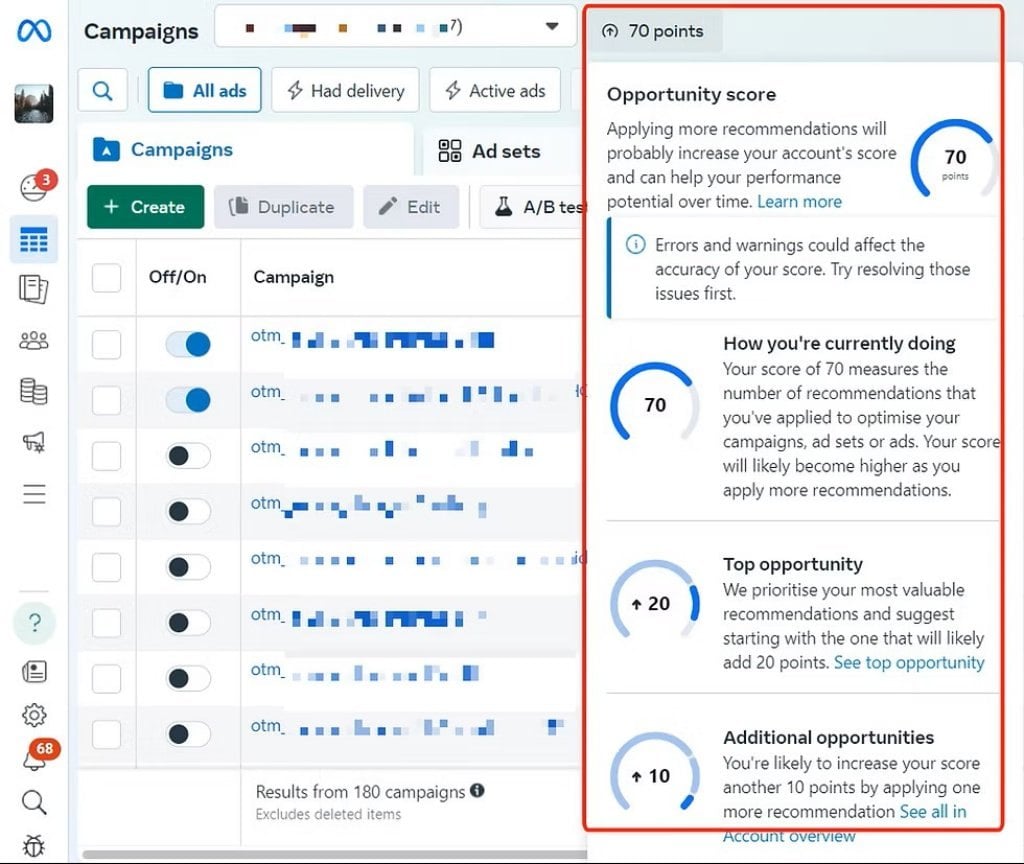Click the lightning icon in Active ads
1024x864 pixels.
click(453, 90)
